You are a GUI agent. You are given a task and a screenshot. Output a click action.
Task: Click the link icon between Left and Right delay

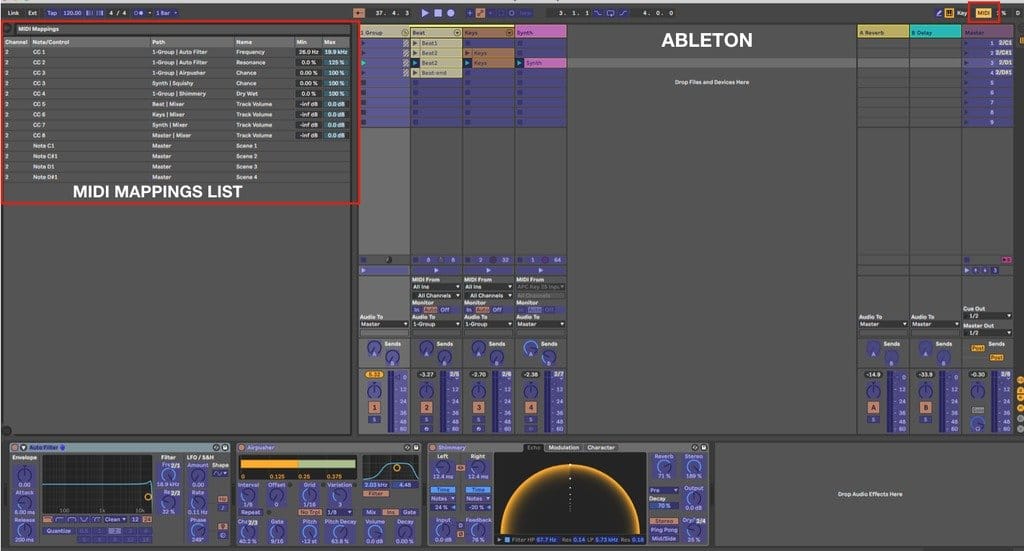coord(460,467)
